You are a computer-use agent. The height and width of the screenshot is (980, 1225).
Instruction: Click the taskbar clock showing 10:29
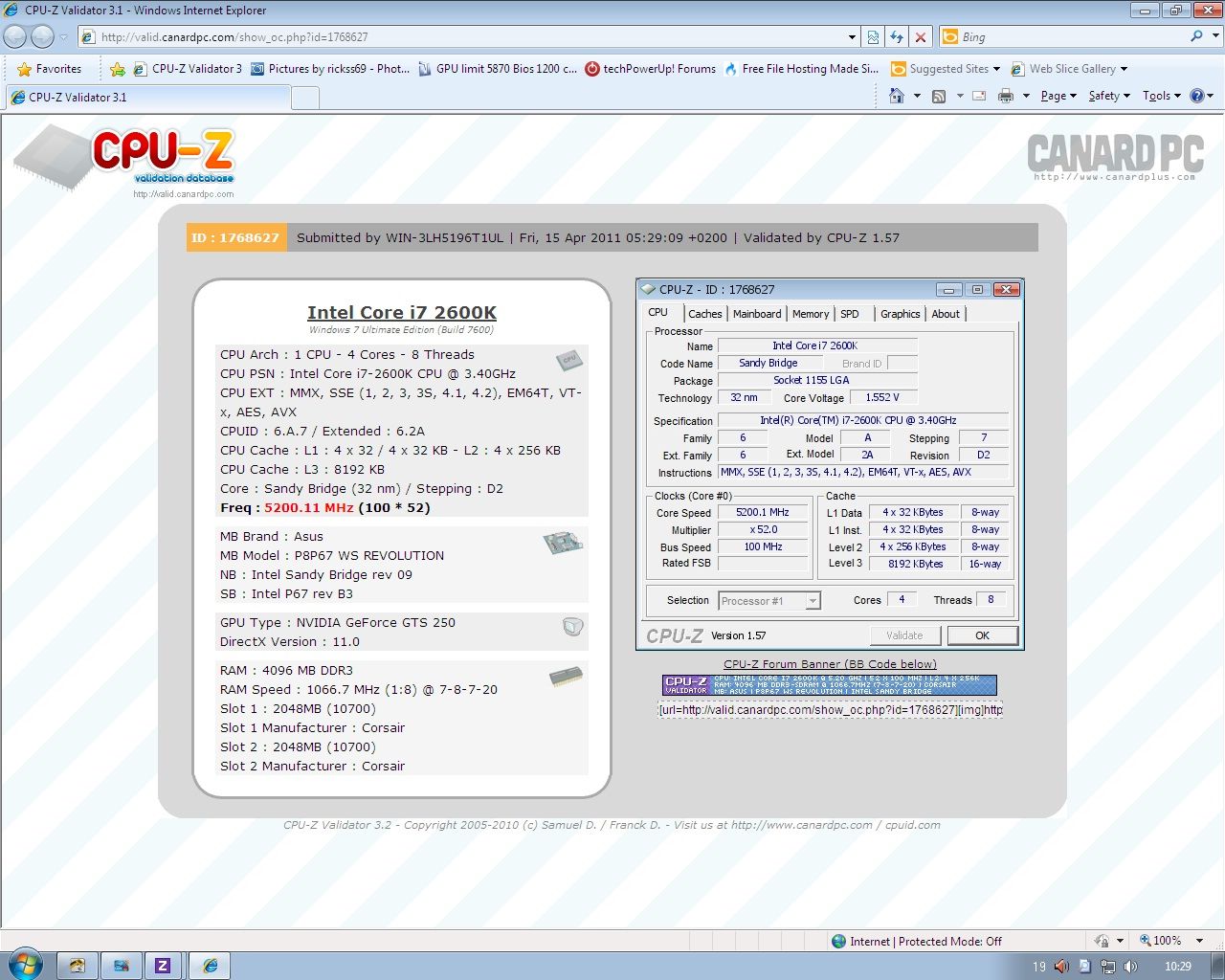tap(1178, 967)
